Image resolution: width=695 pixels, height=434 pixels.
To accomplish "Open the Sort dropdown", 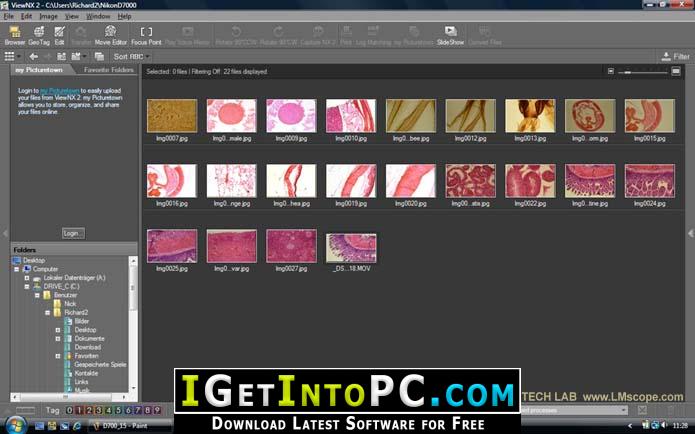I will pyautogui.click(x=132, y=56).
